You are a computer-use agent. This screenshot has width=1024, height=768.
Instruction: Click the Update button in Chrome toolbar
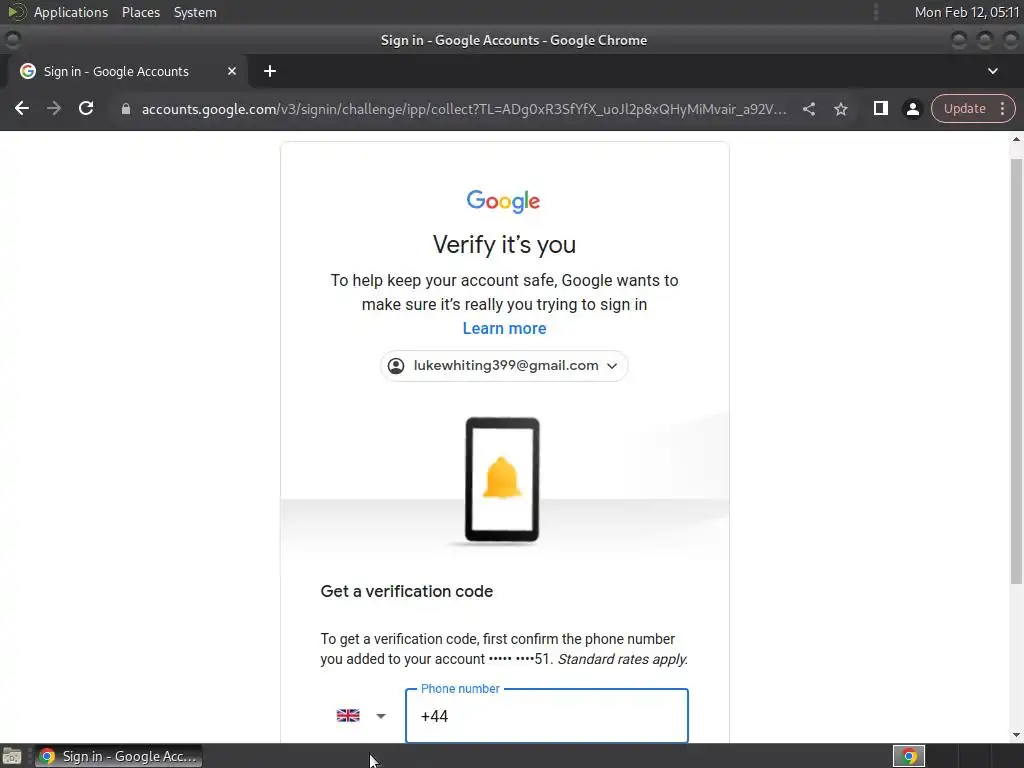click(964, 108)
